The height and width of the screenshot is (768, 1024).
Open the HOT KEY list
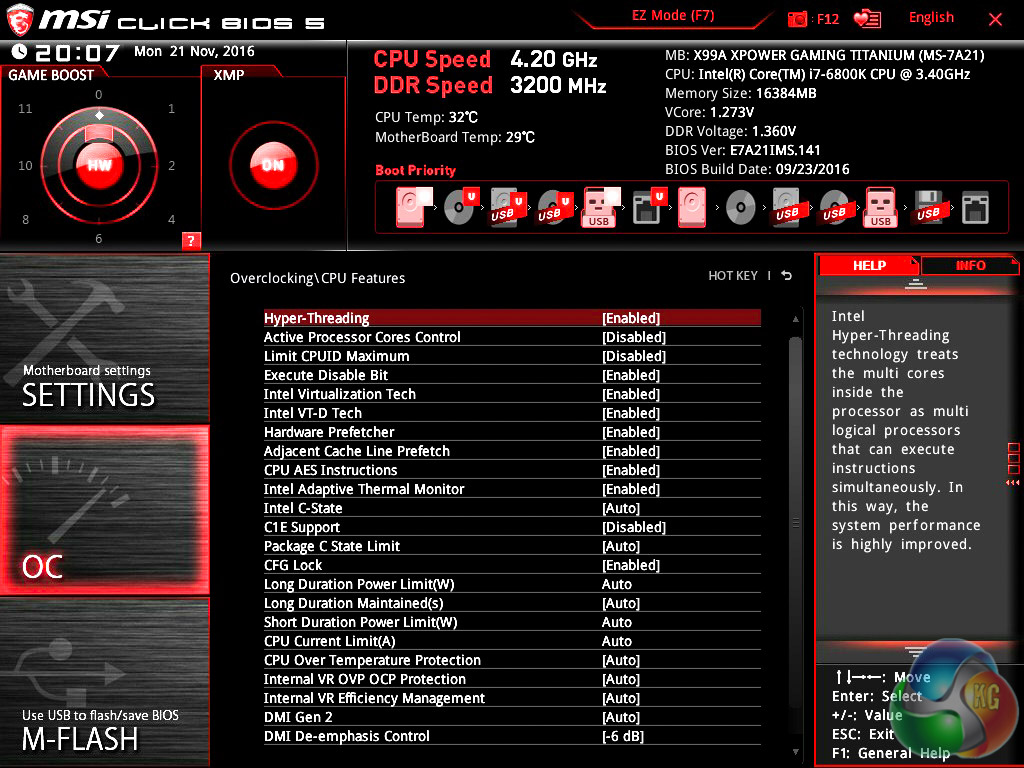point(733,276)
